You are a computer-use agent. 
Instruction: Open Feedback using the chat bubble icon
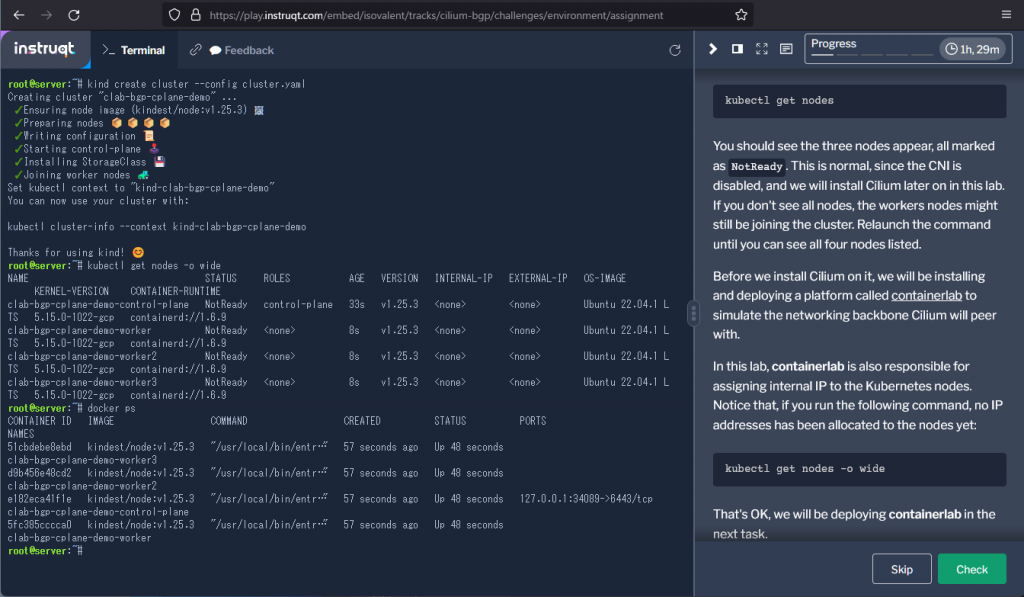[x=216, y=49]
